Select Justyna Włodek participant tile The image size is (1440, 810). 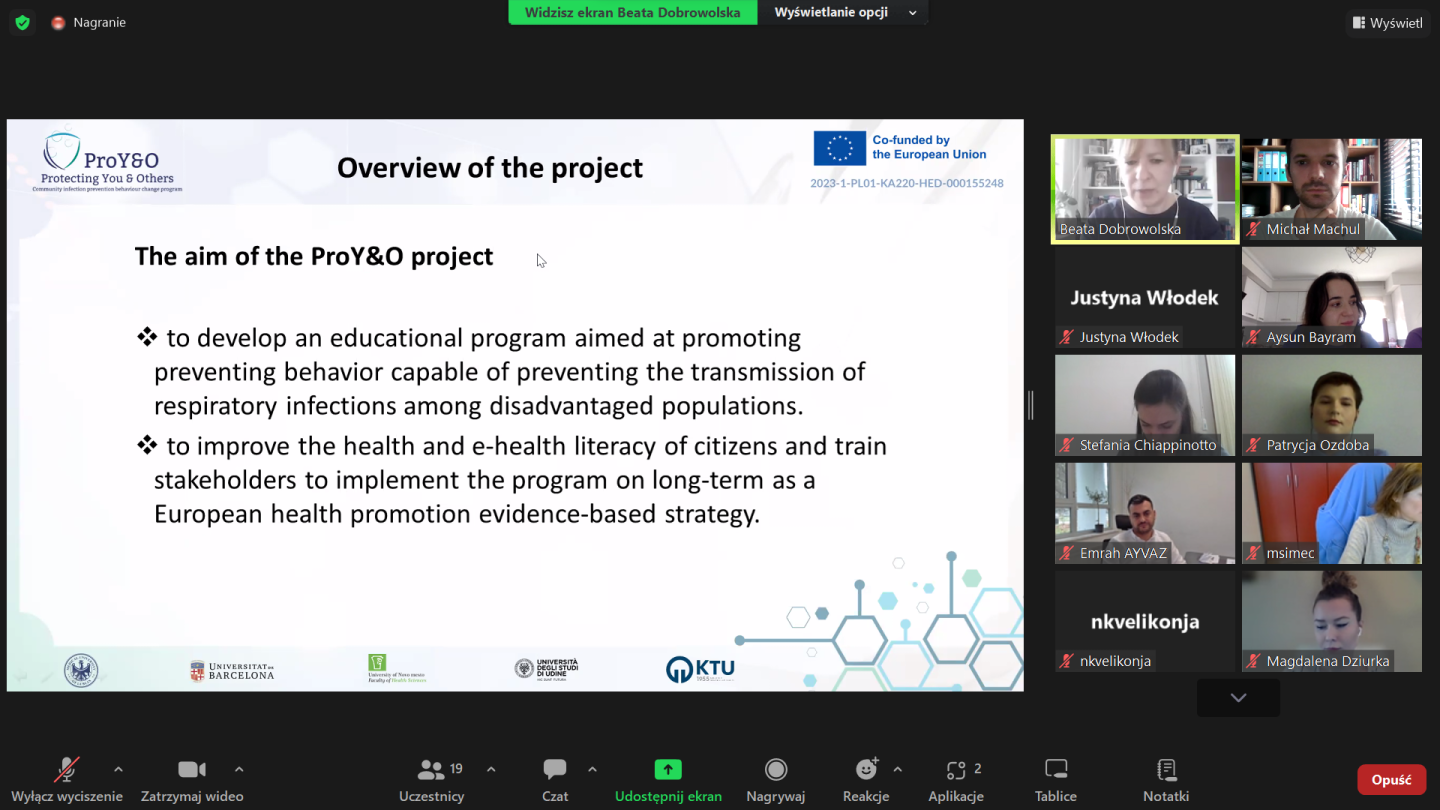(x=1145, y=297)
